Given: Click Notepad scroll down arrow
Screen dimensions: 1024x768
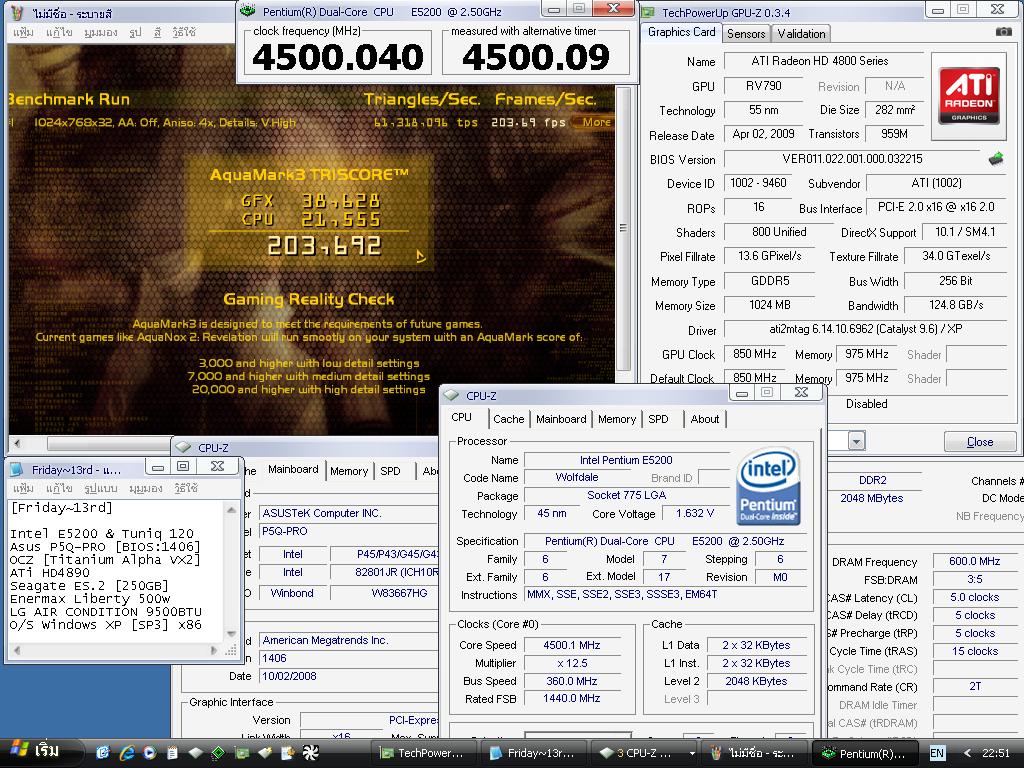Looking at the screenshot, I should (x=231, y=633).
